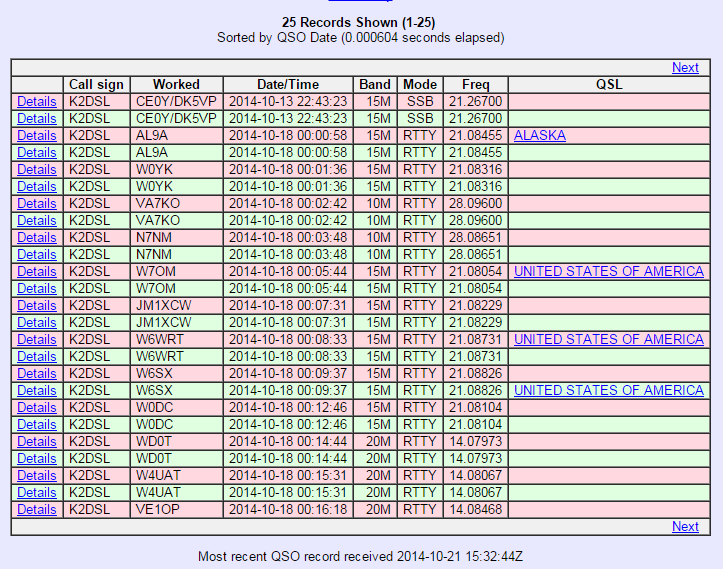Show Details of green W6WRT row
The width and height of the screenshot is (723, 569).
[37, 356]
